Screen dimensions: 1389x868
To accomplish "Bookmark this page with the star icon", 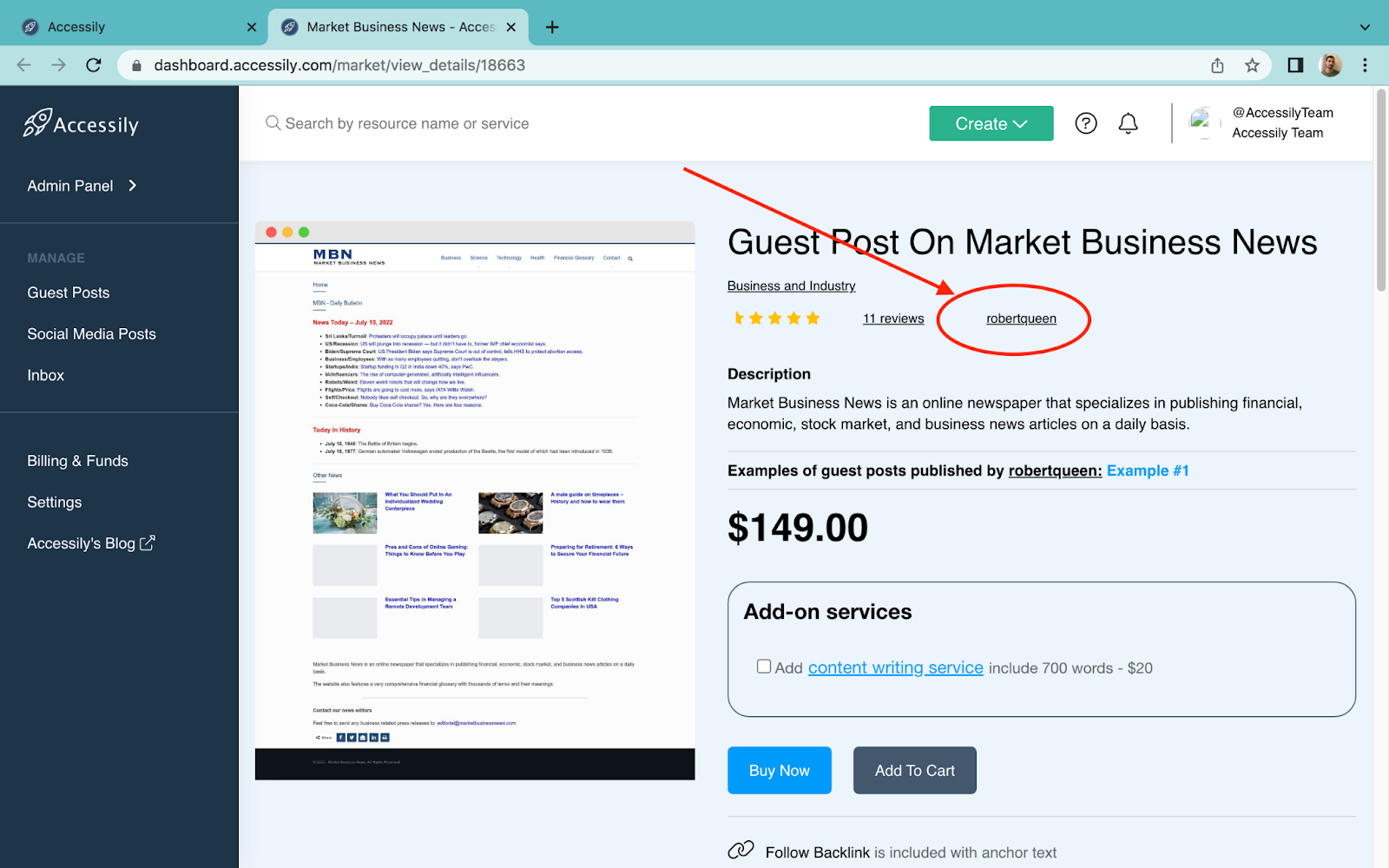I will coord(1252,65).
